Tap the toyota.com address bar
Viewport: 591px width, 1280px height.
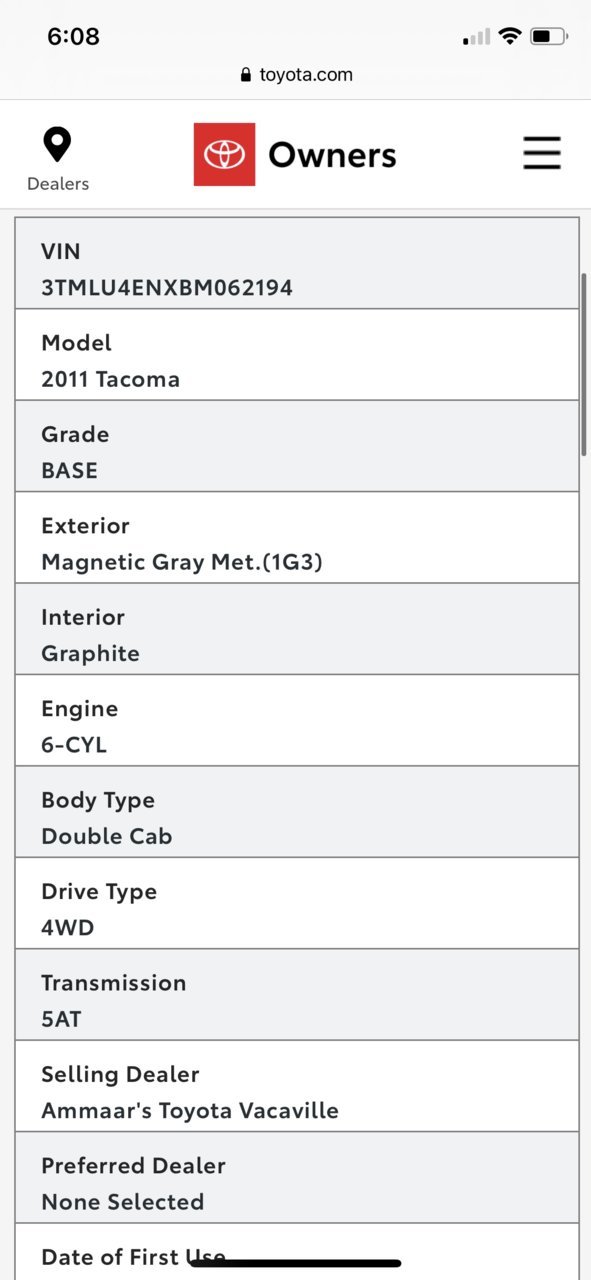pos(296,75)
